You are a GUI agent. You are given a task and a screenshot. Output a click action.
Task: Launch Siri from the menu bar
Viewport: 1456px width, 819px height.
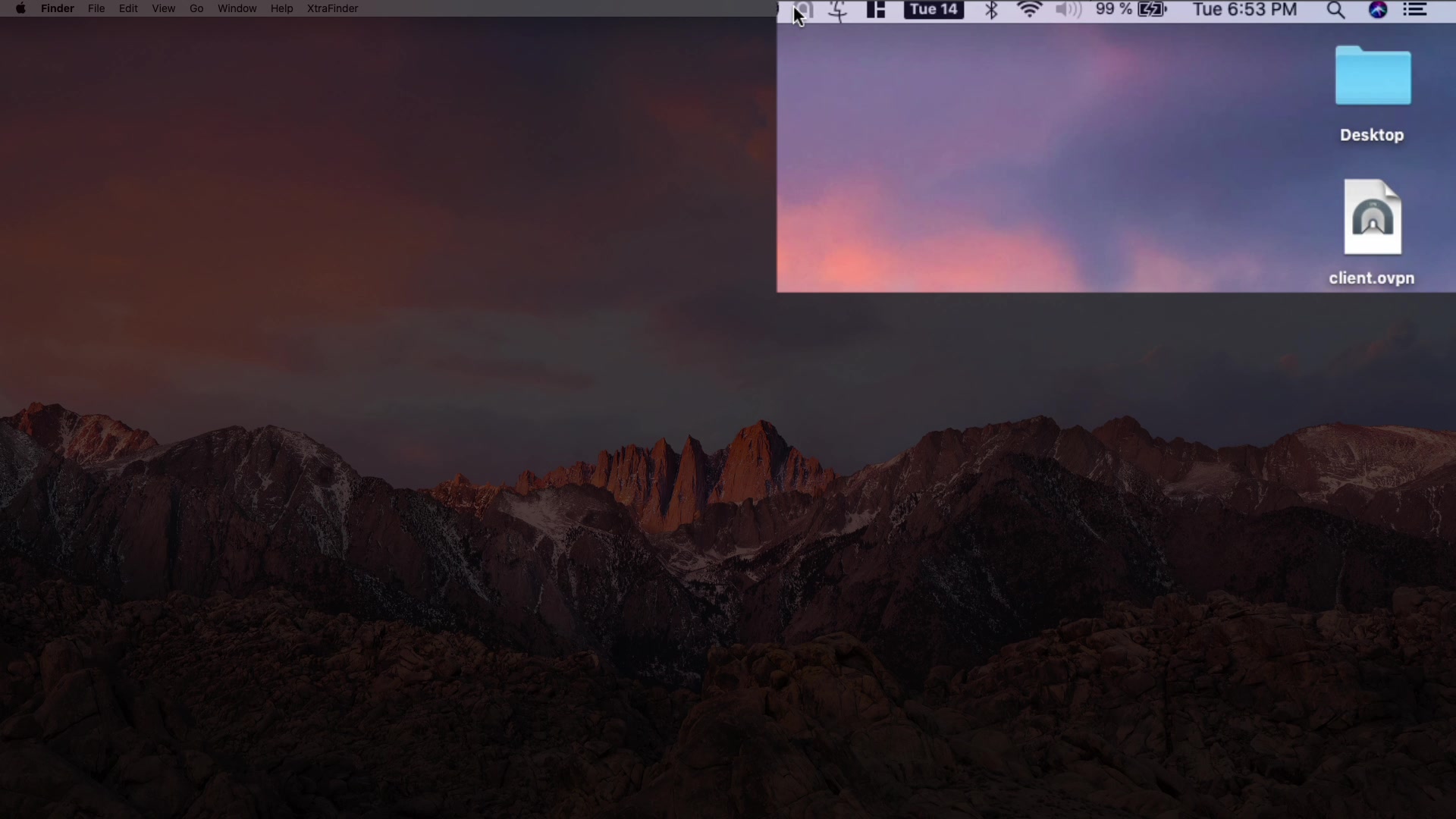click(1378, 10)
